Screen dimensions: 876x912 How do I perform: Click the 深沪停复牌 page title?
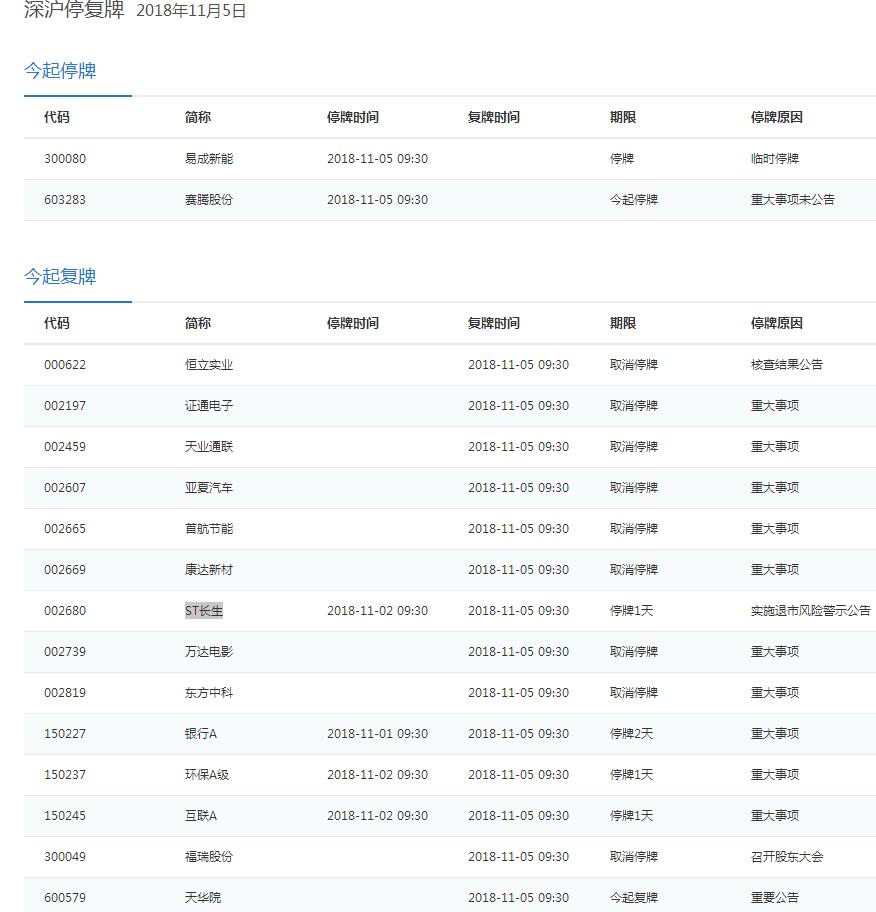coord(74,11)
